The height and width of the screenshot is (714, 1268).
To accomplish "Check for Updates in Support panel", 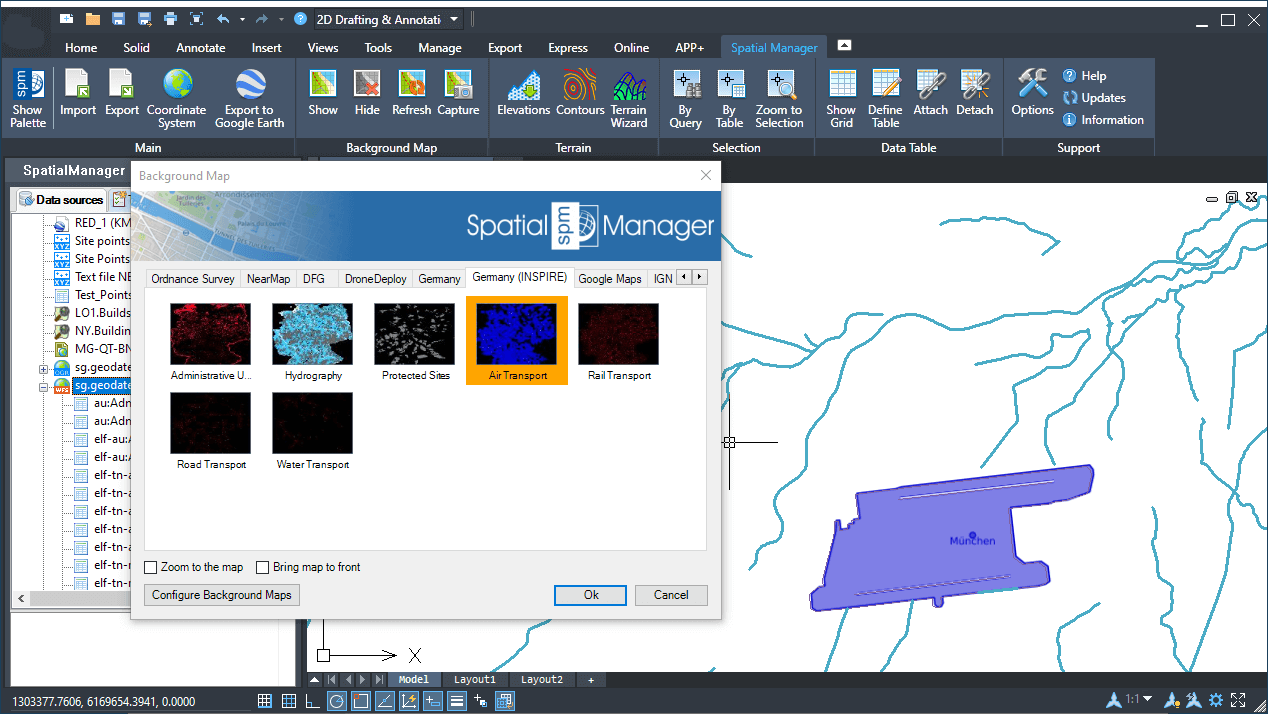I will [1094, 98].
